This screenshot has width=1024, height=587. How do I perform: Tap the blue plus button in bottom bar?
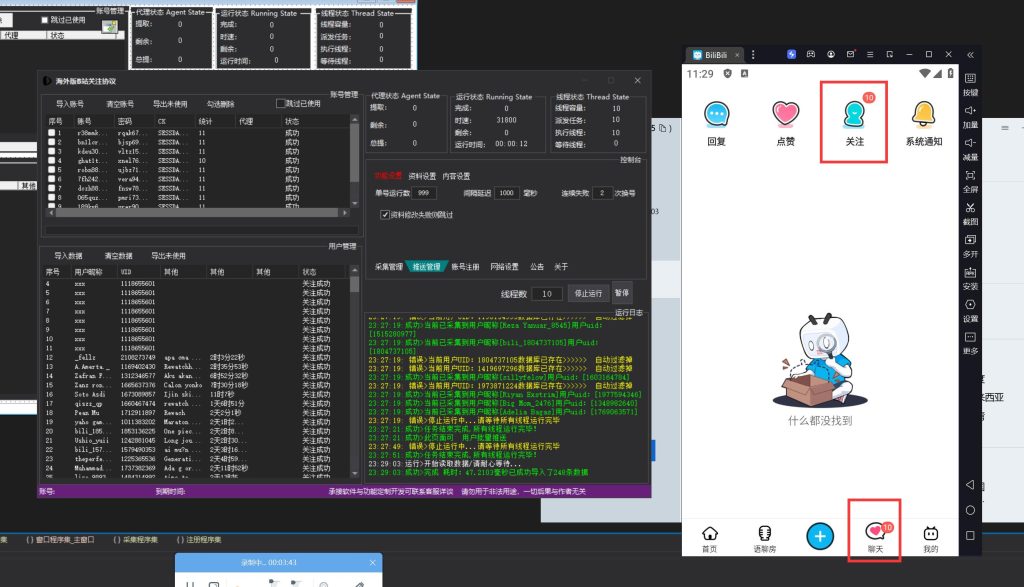click(x=821, y=536)
